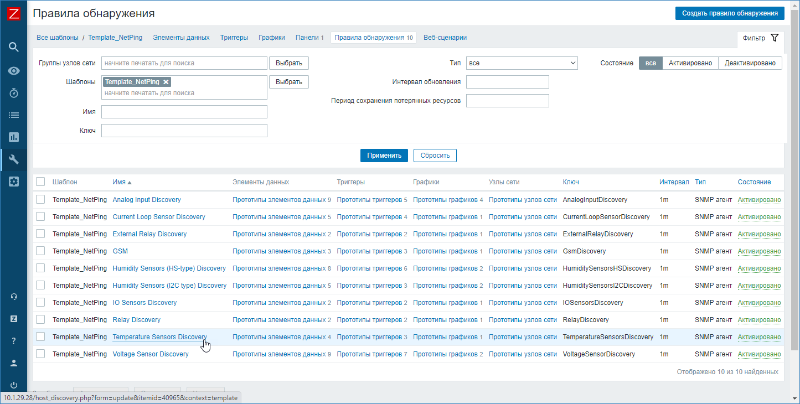Open the Inventory list icon menu

point(14,115)
